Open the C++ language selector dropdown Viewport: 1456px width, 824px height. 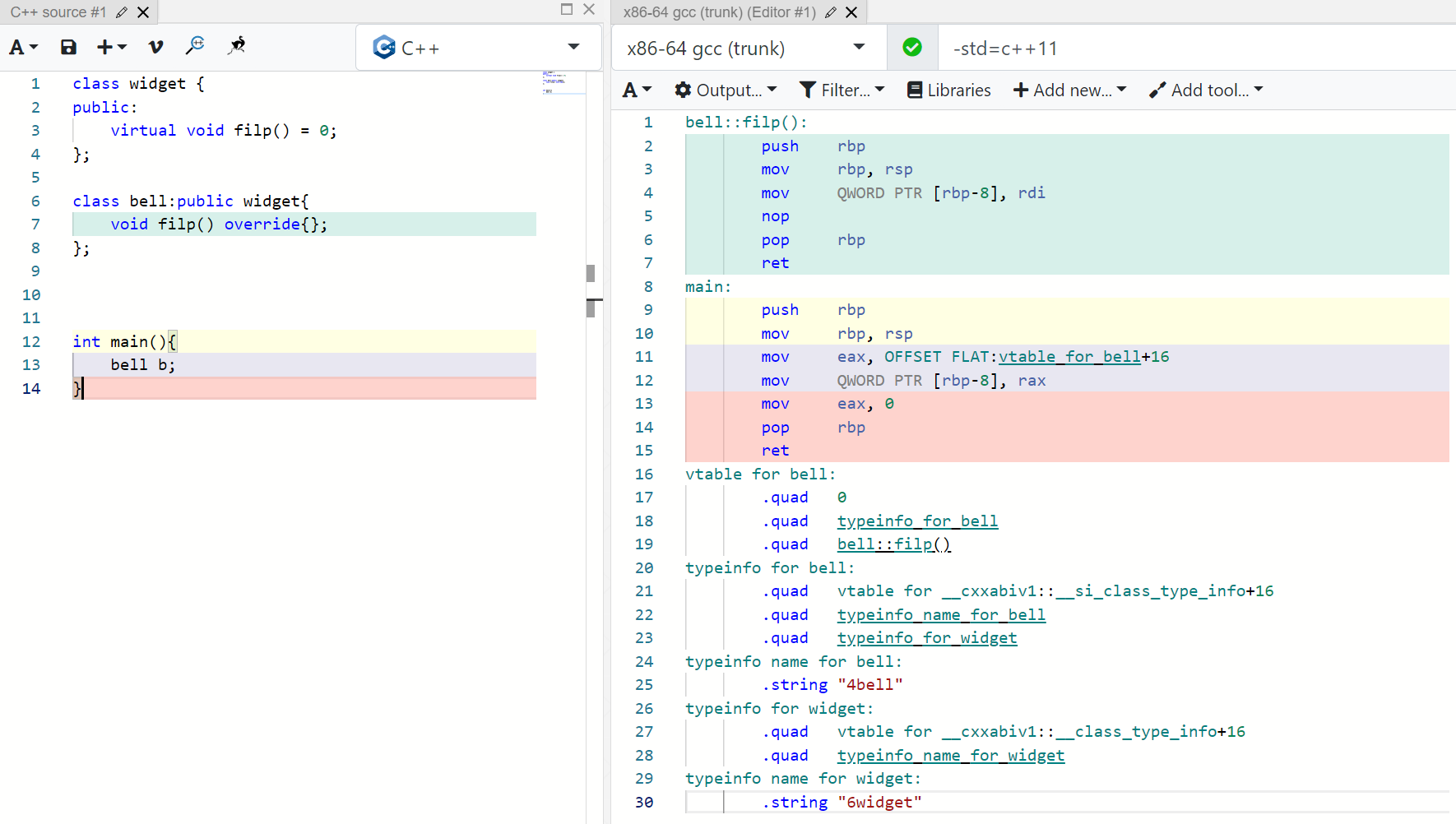[x=478, y=48]
